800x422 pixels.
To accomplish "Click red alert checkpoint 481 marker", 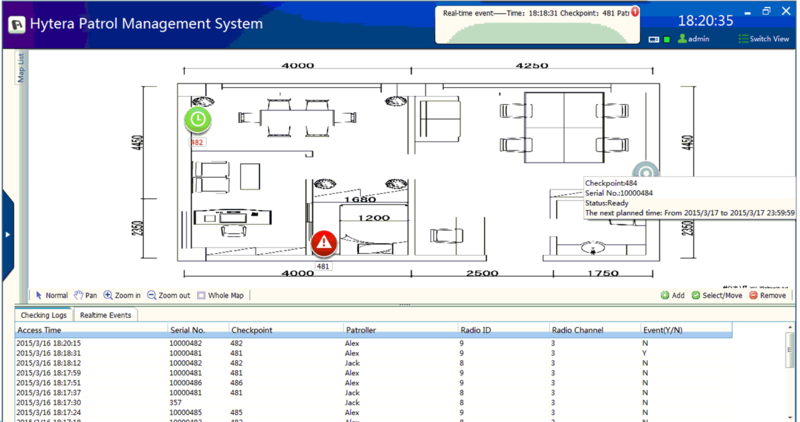I will (x=323, y=243).
